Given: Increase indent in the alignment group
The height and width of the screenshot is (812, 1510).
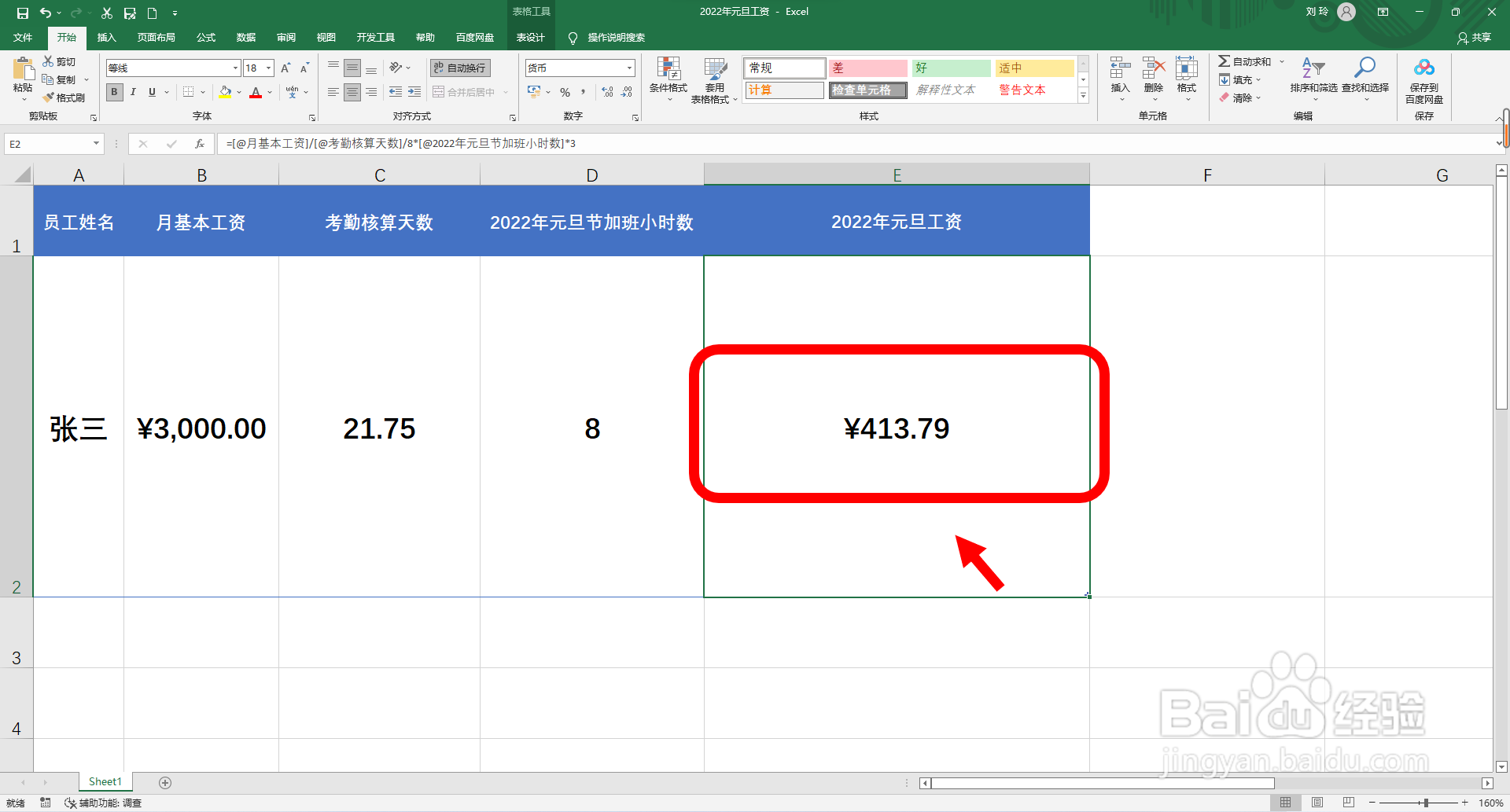Looking at the screenshot, I should coord(414,92).
